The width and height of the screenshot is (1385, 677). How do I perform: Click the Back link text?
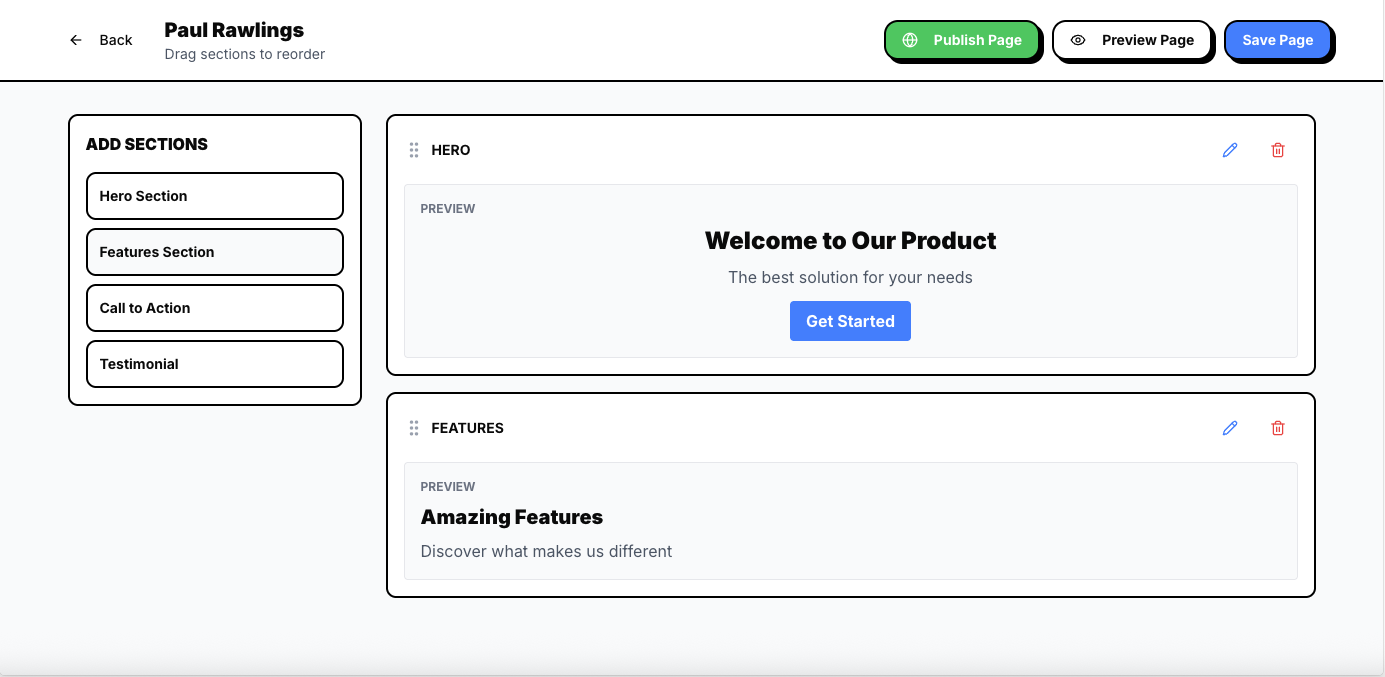(116, 40)
